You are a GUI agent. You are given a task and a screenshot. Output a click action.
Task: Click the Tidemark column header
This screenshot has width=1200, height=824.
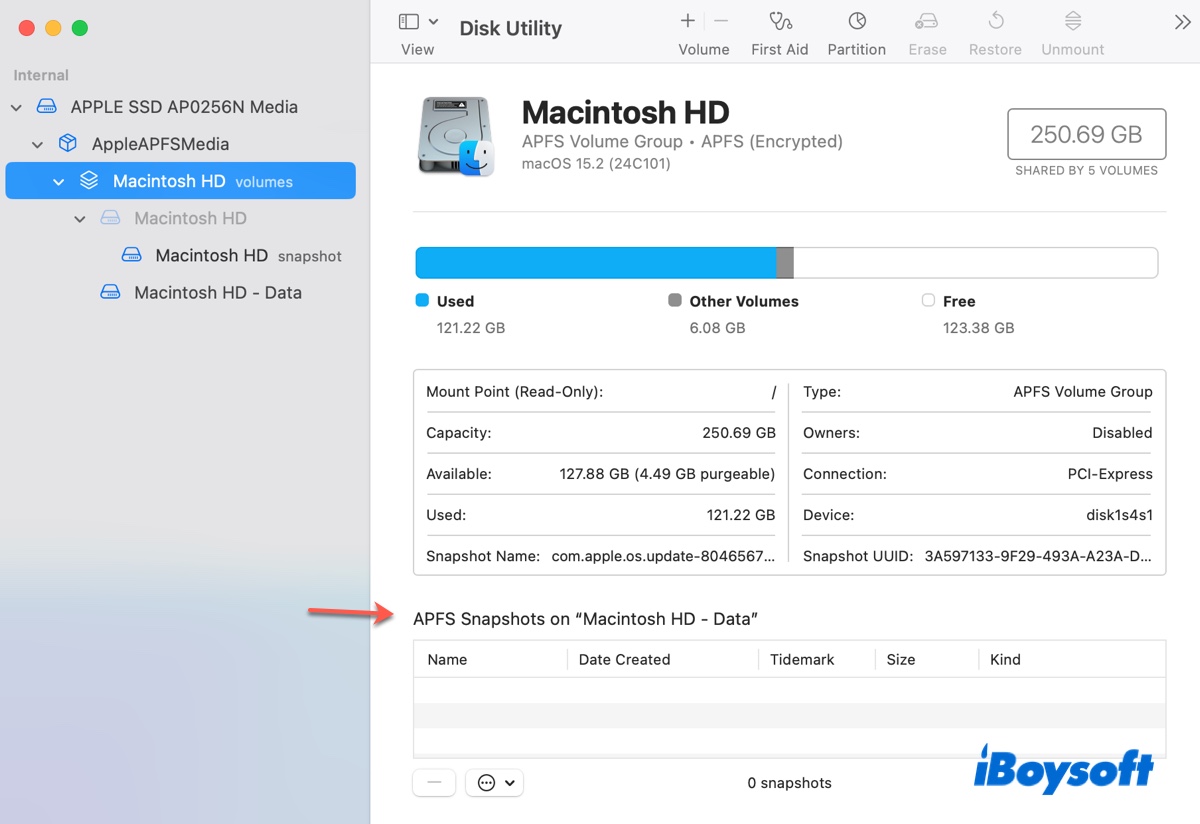point(802,659)
